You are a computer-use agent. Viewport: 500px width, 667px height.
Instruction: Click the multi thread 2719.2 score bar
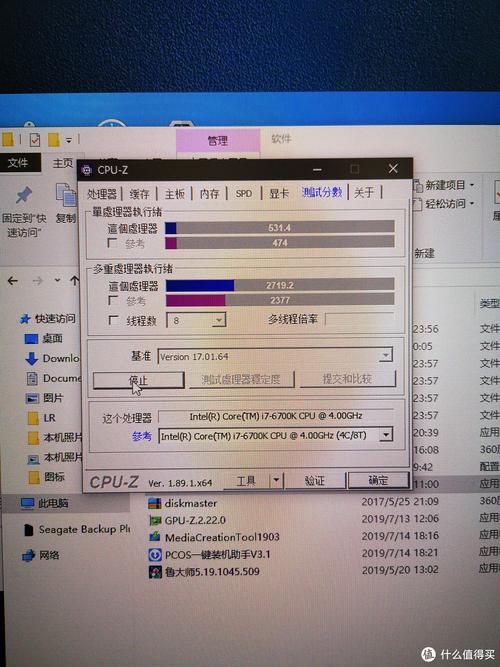tap(280, 285)
